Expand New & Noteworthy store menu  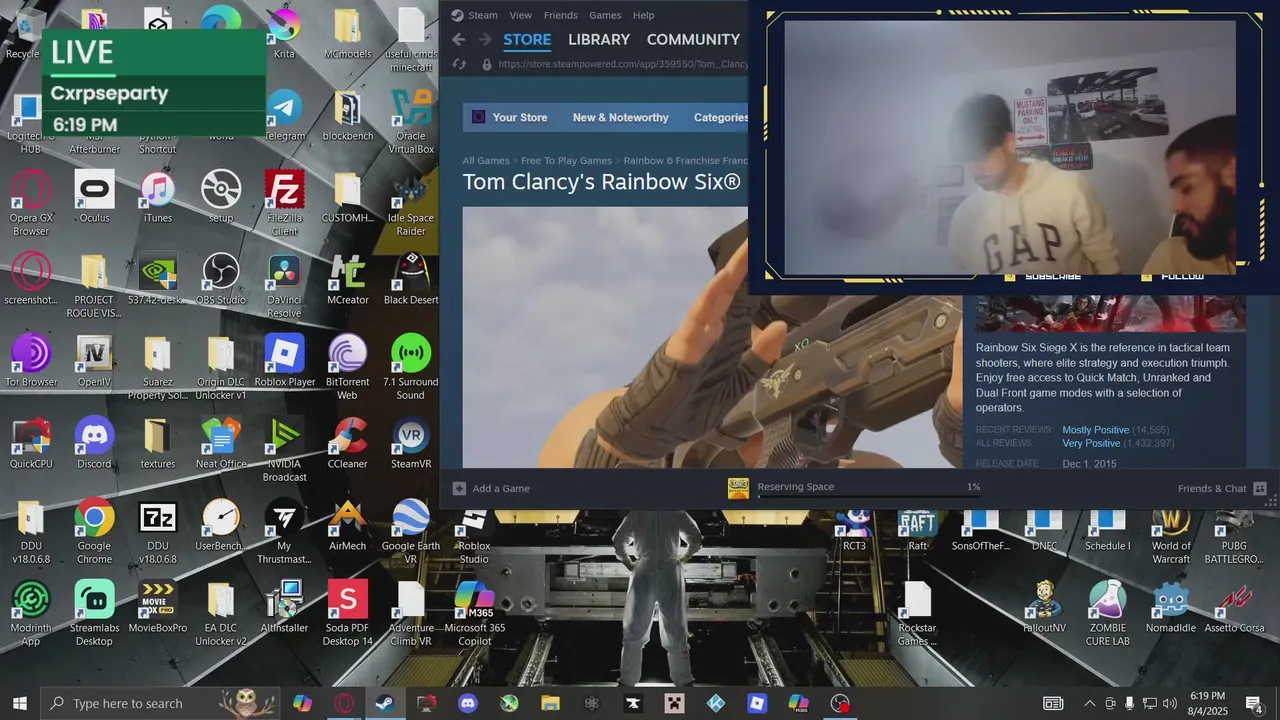620,117
